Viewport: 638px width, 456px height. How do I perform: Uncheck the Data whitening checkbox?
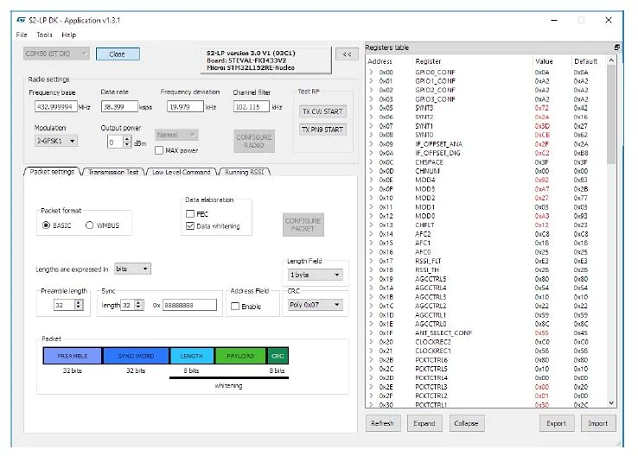(x=190, y=226)
